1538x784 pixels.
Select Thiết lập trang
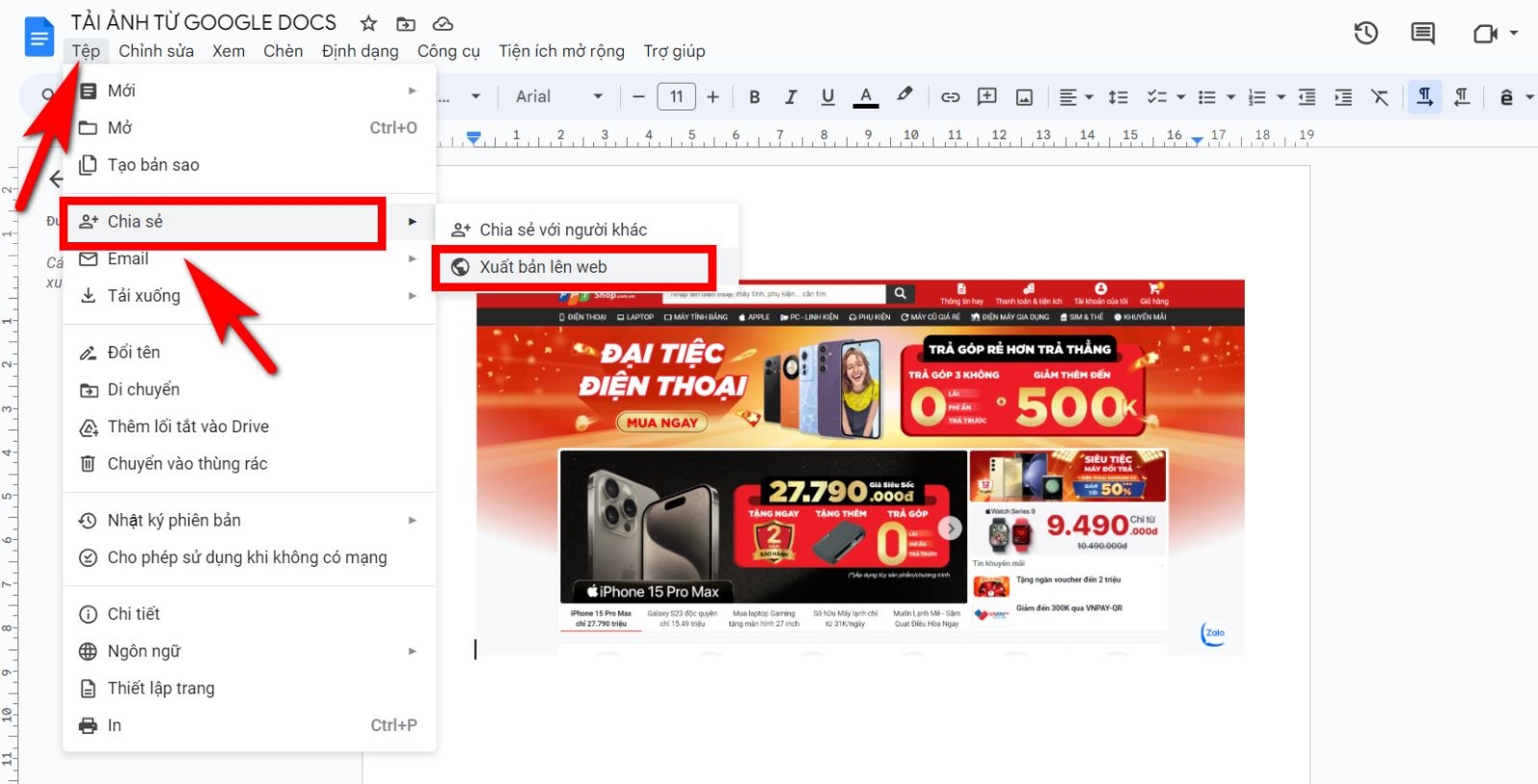point(249,688)
